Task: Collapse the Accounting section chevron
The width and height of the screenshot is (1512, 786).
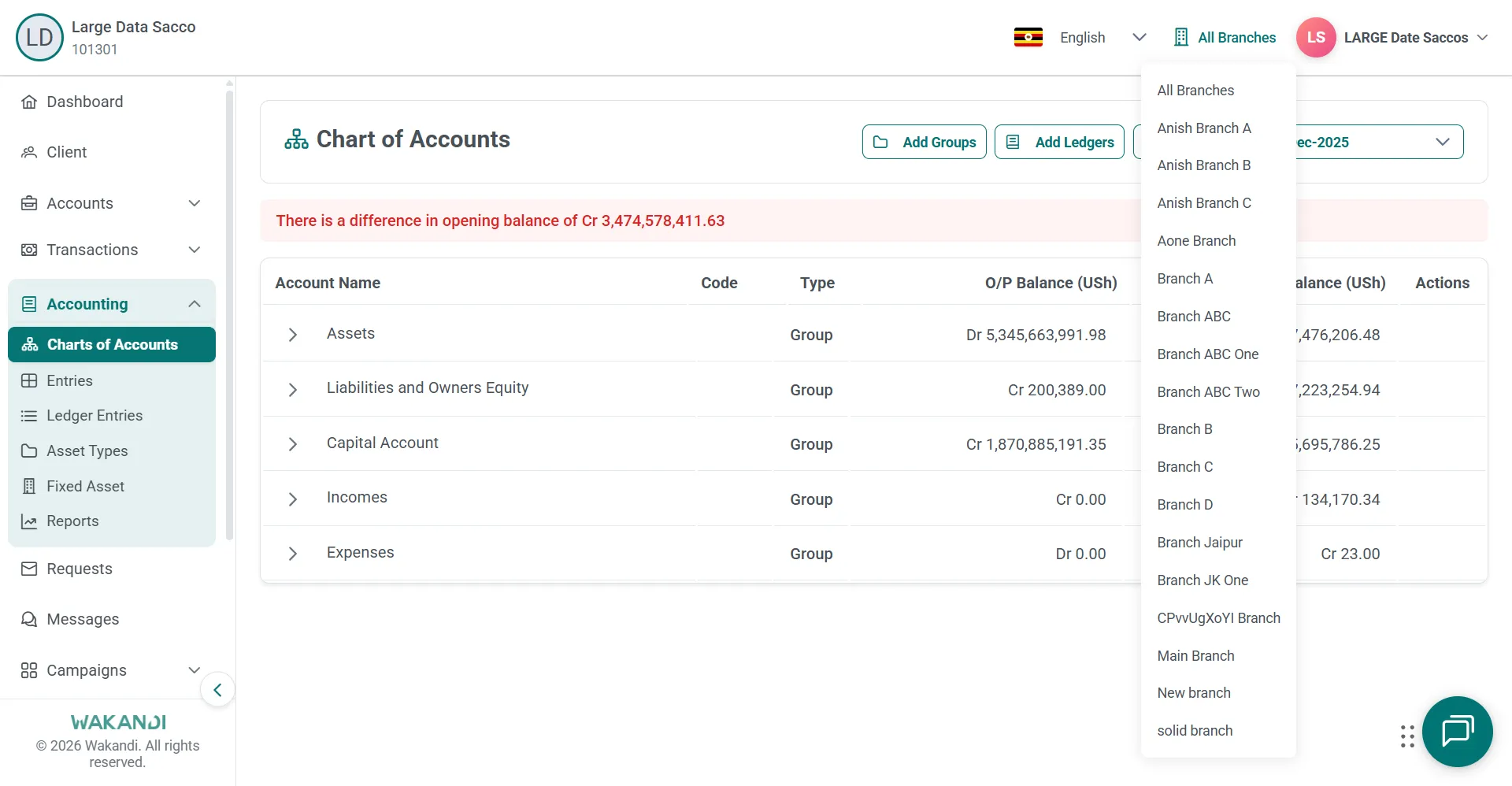Action: coord(195,304)
